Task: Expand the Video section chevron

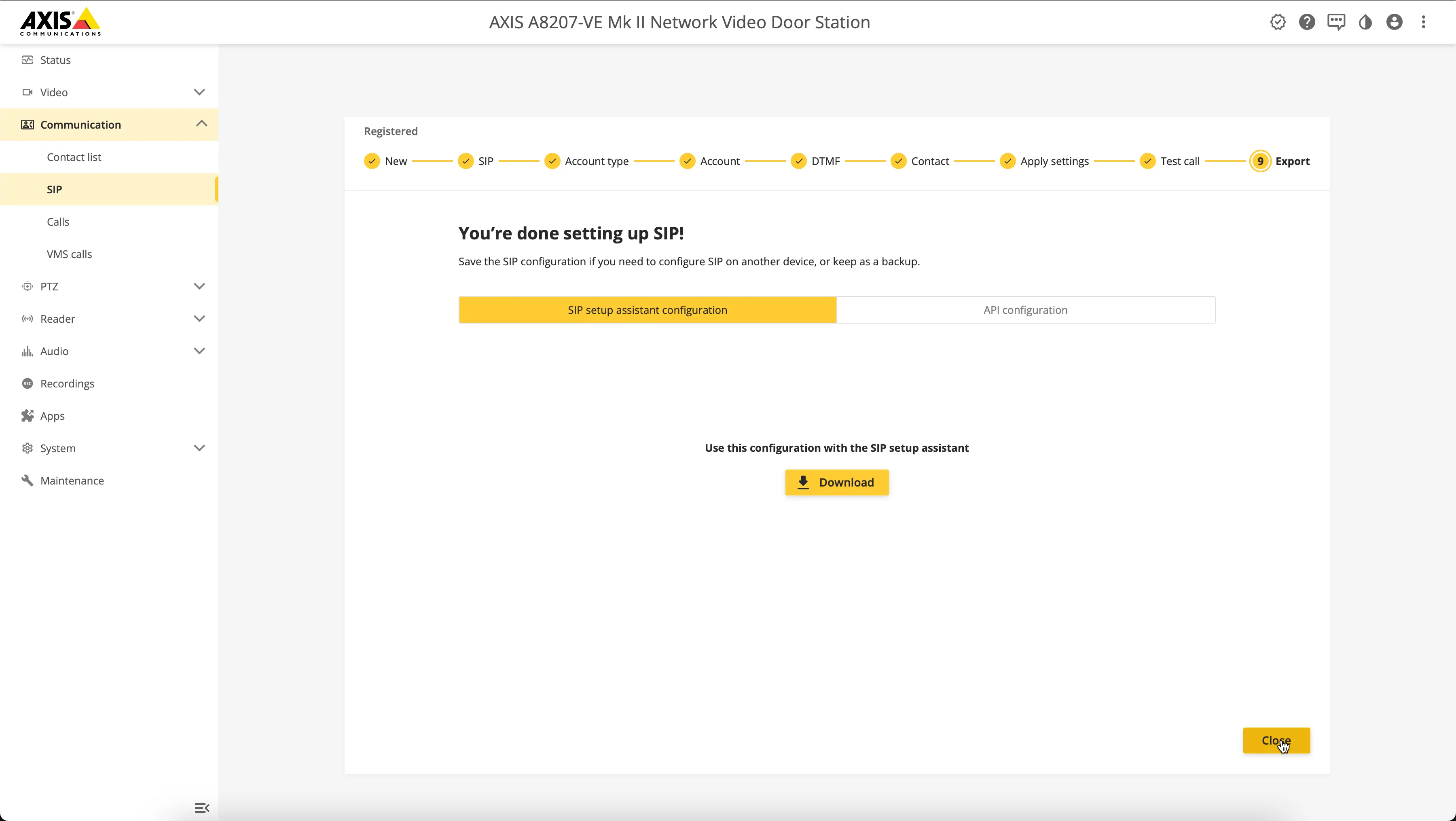Action: [x=199, y=92]
